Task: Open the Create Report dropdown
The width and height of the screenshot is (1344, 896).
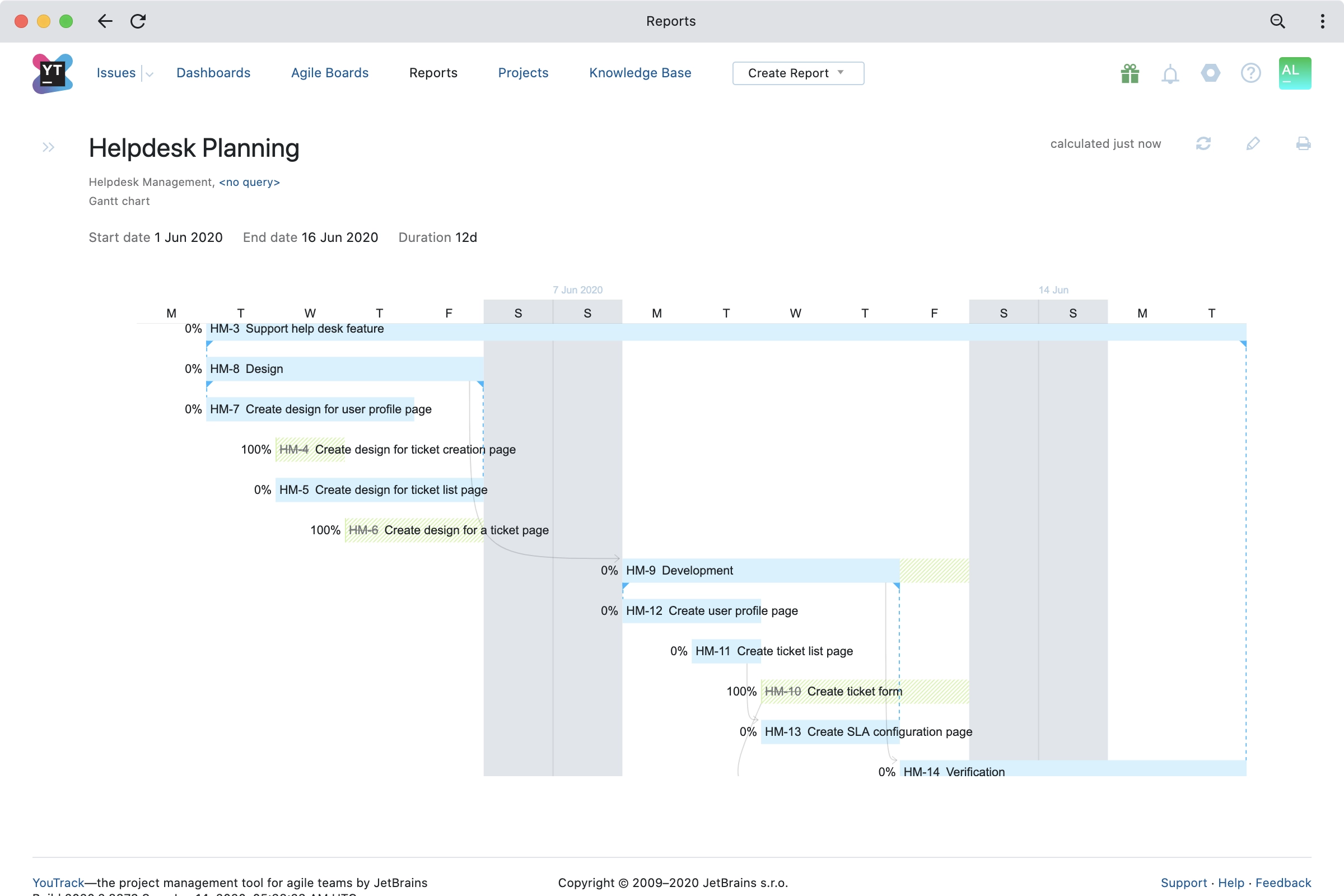Action: (x=797, y=73)
